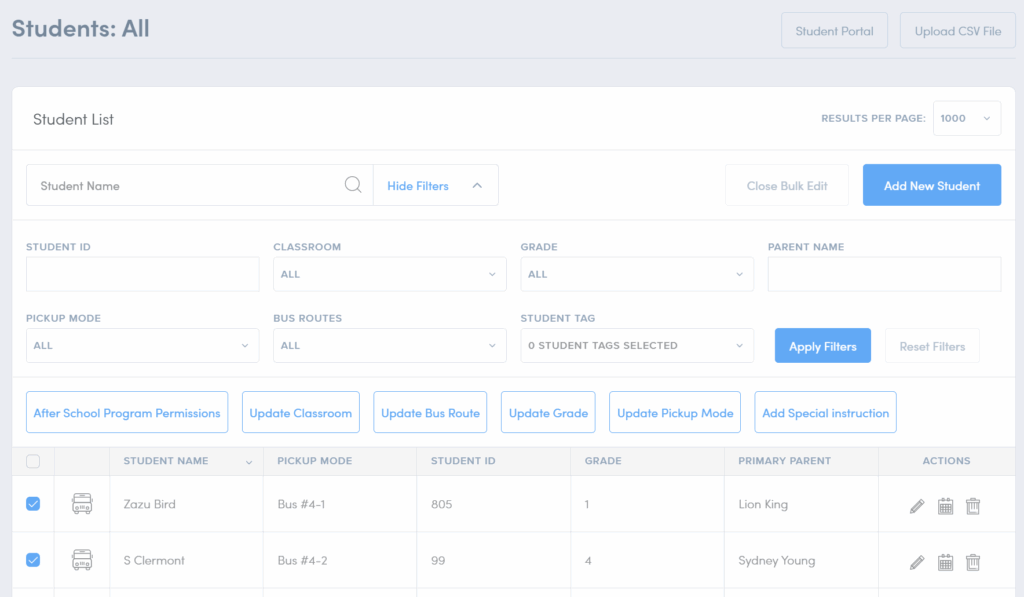This screenshot has width=1024, height=597.
Task: Apply the selected filters
Action: tap(822, 346)
